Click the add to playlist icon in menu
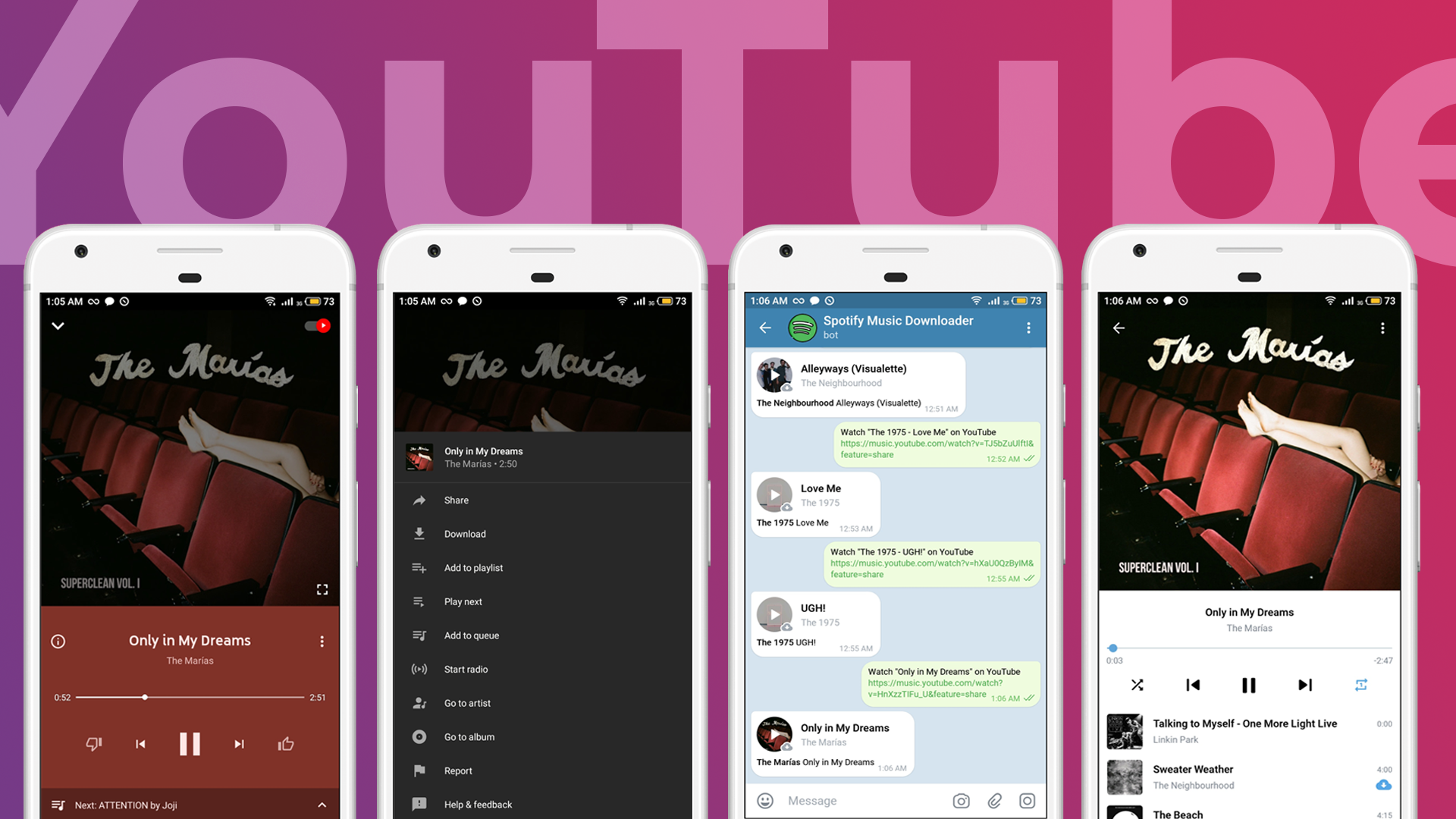The height and width of the screenshot is (819, 1456). click(420, 566)
